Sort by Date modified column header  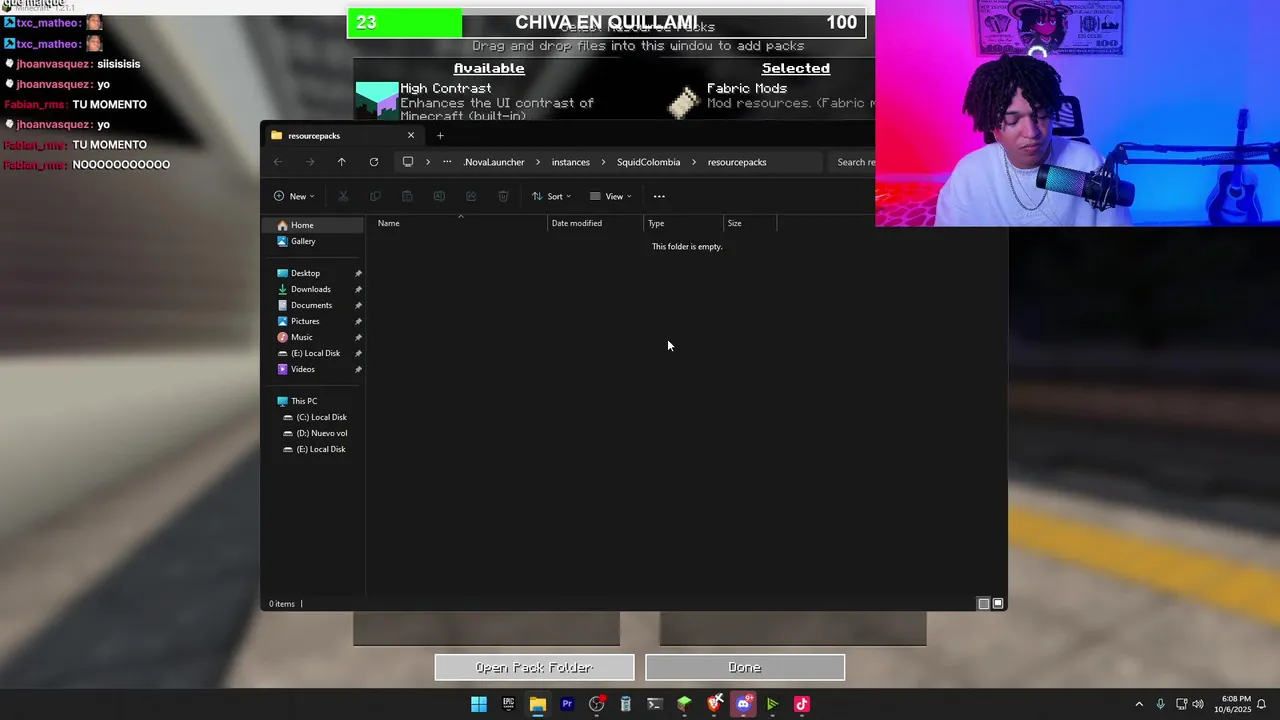pos(595,223)
